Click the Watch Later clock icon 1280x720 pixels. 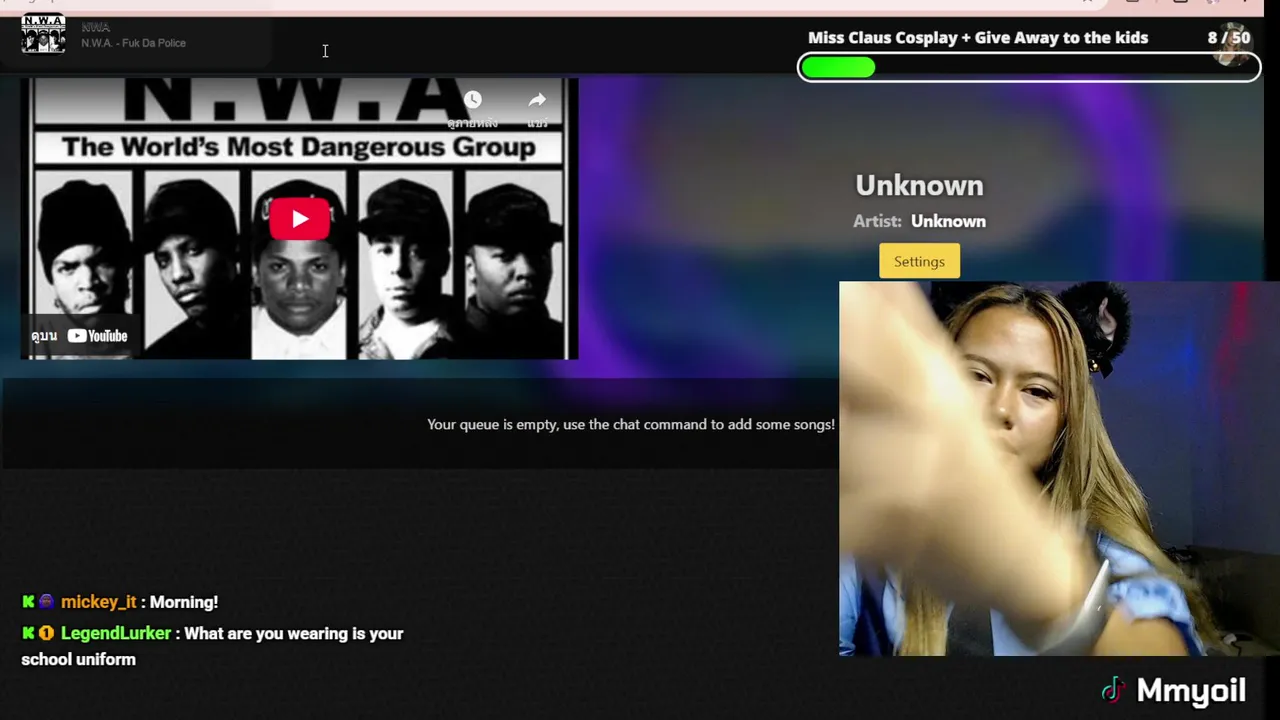pos(473,100)
